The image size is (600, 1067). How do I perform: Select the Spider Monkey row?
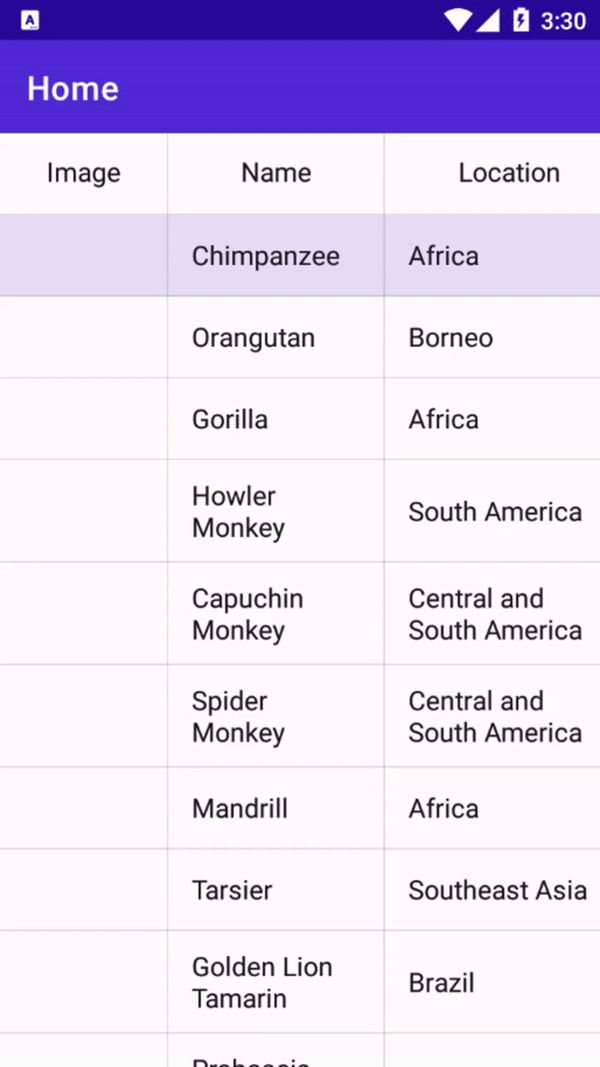click(238, 717)
